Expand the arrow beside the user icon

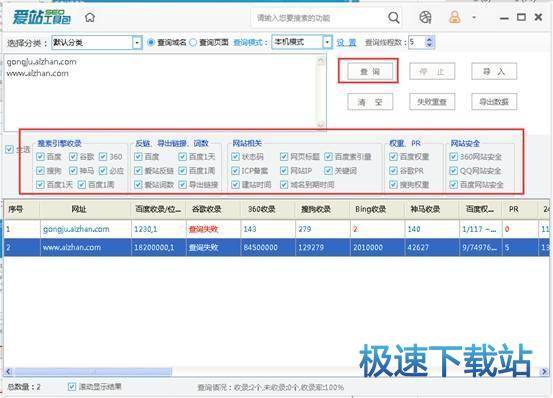coord(474,17)
